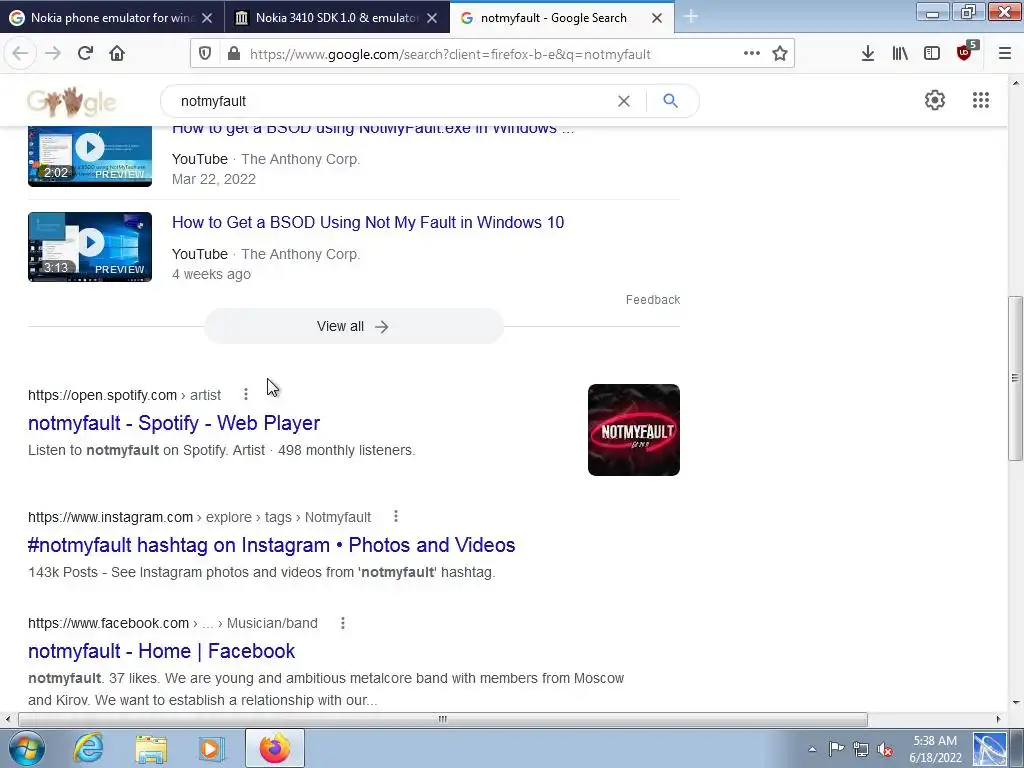The width and height of the screenshot is (1024, 768).
Task: Open options for Facebook result
Action: (x=343, y=623)
